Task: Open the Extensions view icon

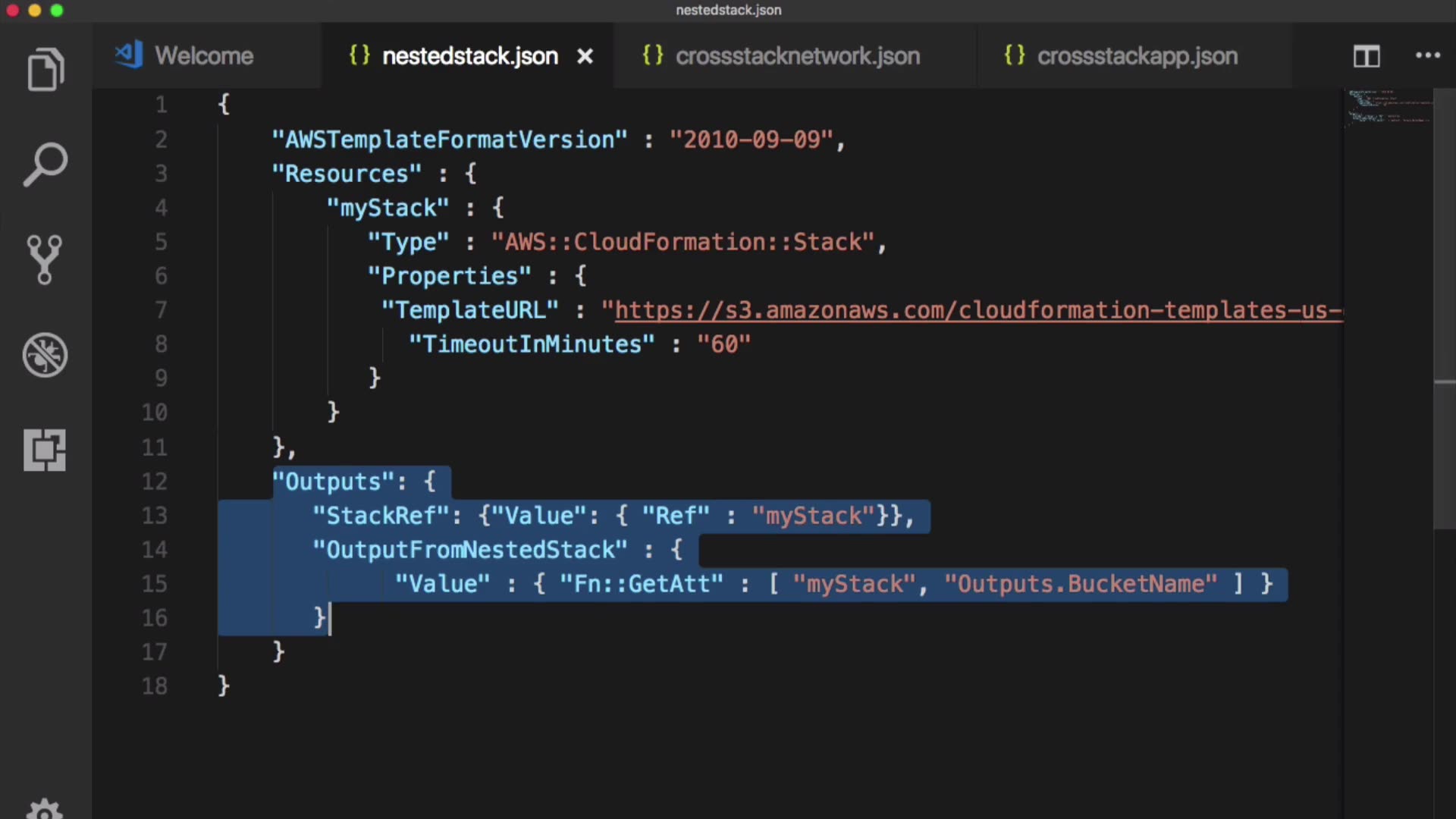Action: (44, 450)
